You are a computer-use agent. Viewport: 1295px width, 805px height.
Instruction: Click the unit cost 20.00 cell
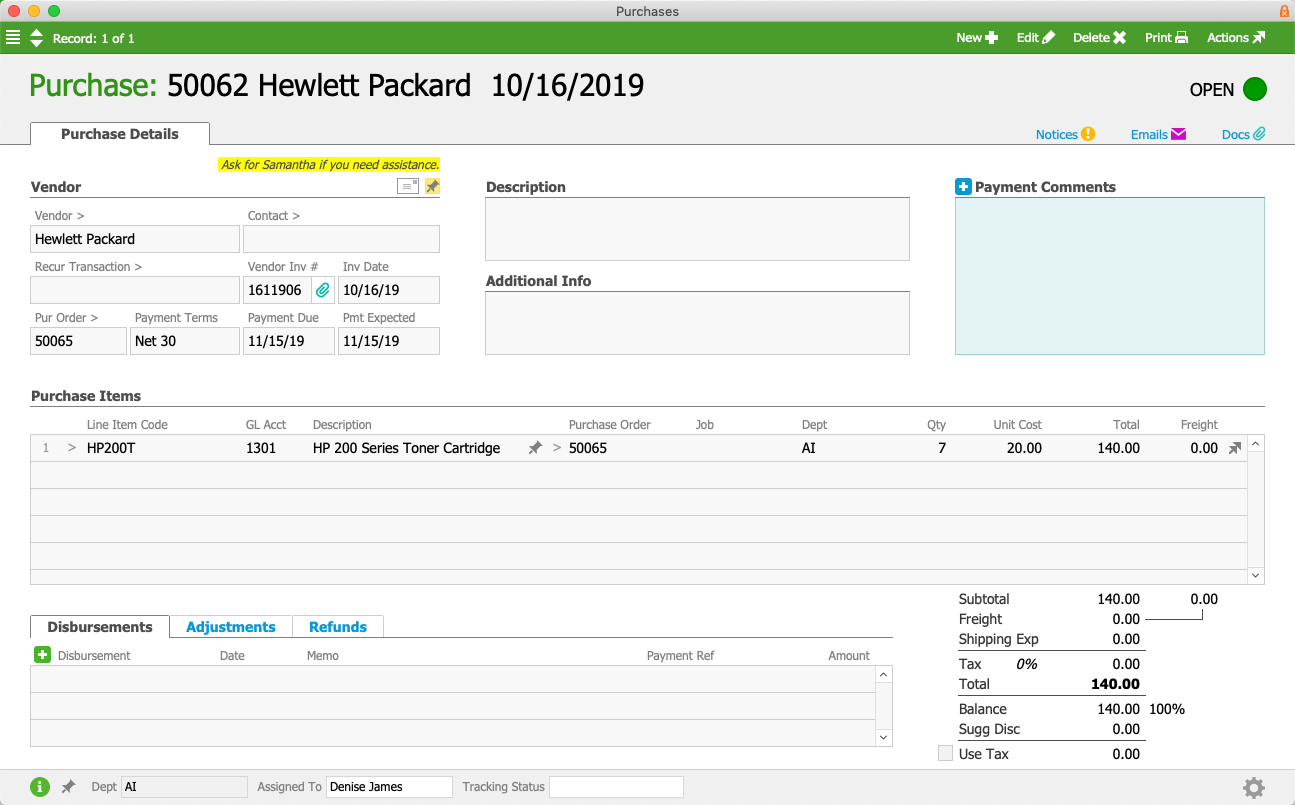click(x=1024, y=448)
